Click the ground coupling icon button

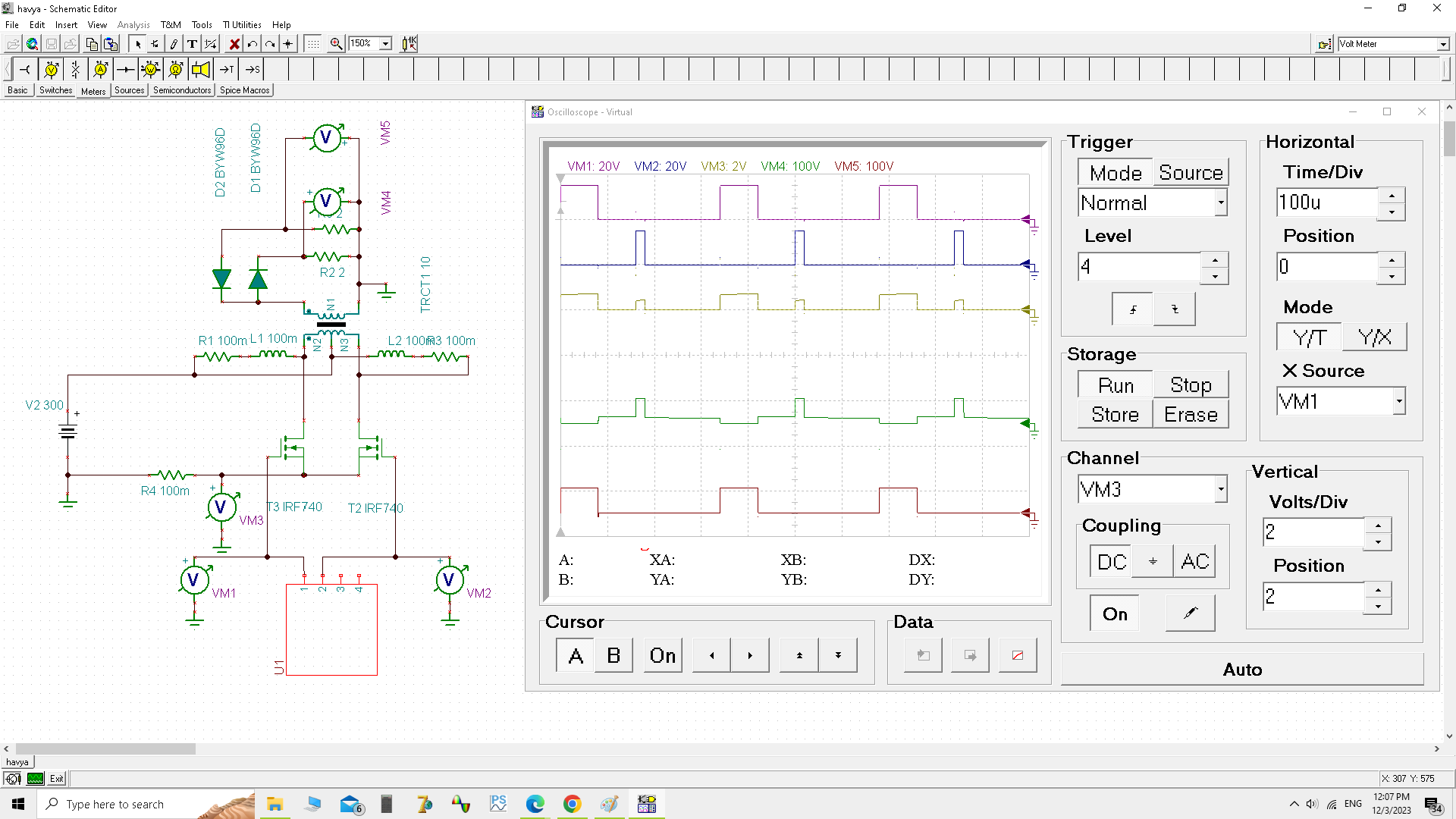tap(1153, 562)
